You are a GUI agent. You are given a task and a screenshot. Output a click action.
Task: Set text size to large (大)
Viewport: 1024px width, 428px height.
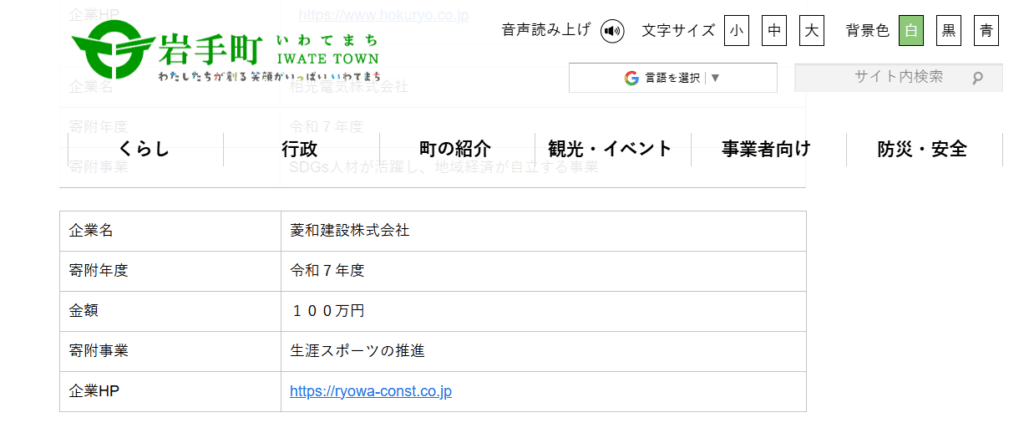[x=812, y=31]
